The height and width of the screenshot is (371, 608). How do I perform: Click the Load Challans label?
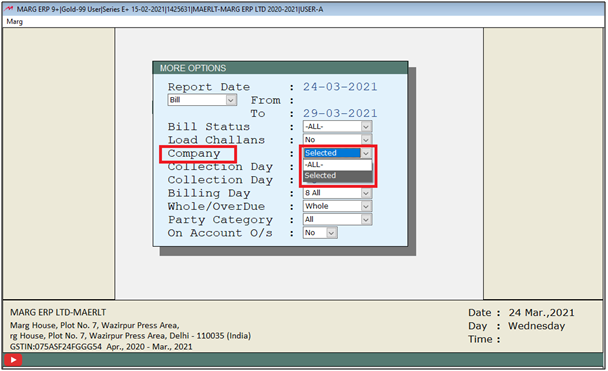pyautogui.click(x=216, y=140)
